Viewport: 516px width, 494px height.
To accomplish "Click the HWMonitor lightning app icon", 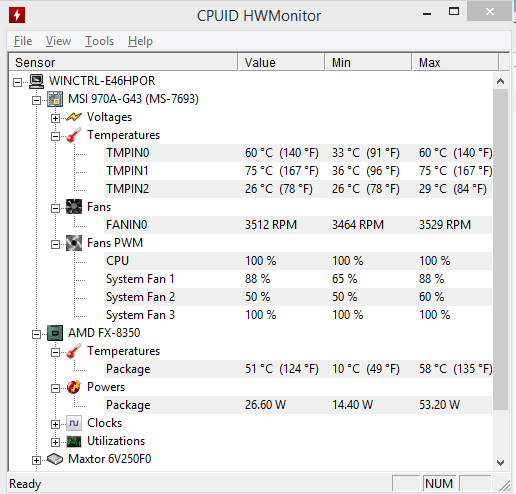I will coord(17,15).
